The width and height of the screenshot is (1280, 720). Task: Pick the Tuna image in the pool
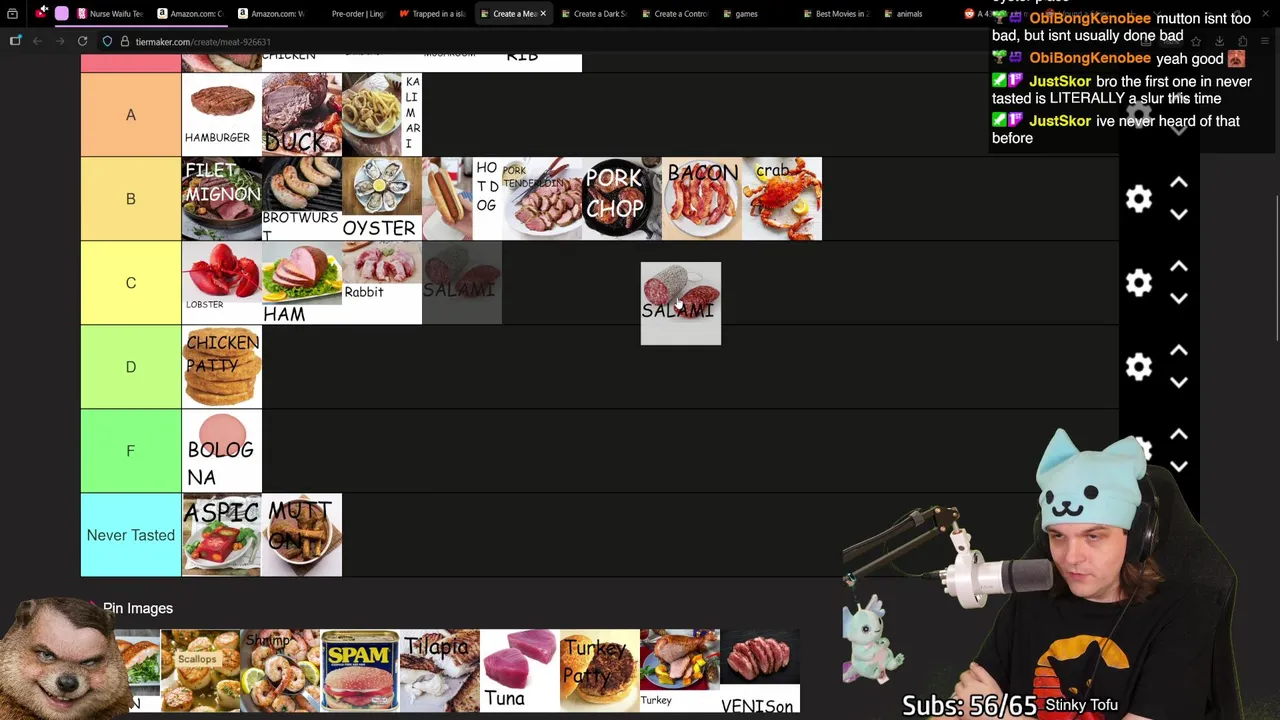pos(520,670)
